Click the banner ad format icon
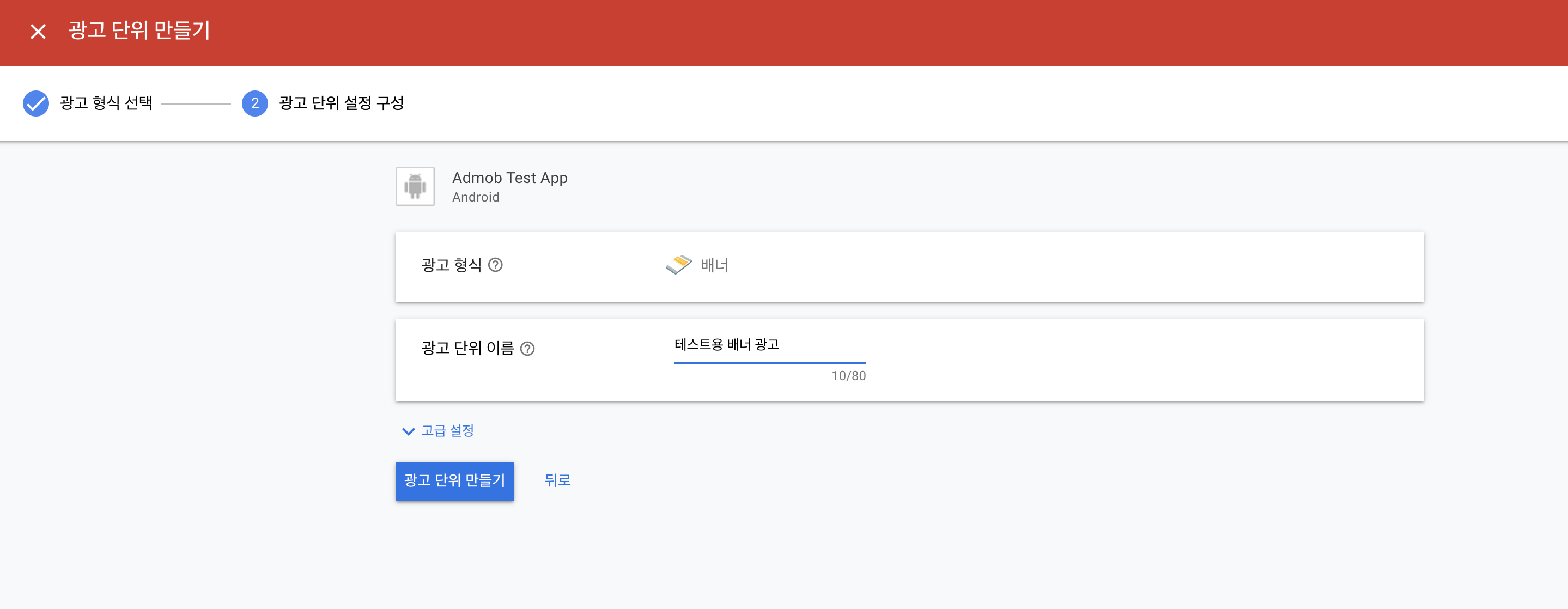The width and height of the screenshot is (1568, 609). coord(678,265)
